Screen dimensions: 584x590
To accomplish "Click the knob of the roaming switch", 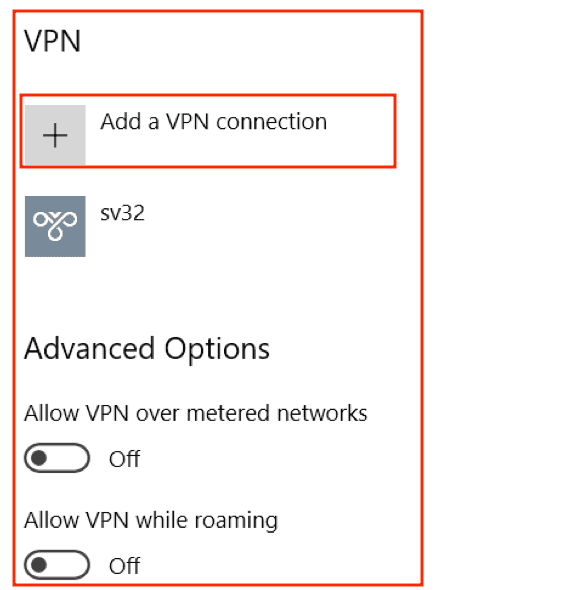I will point(39,565).
